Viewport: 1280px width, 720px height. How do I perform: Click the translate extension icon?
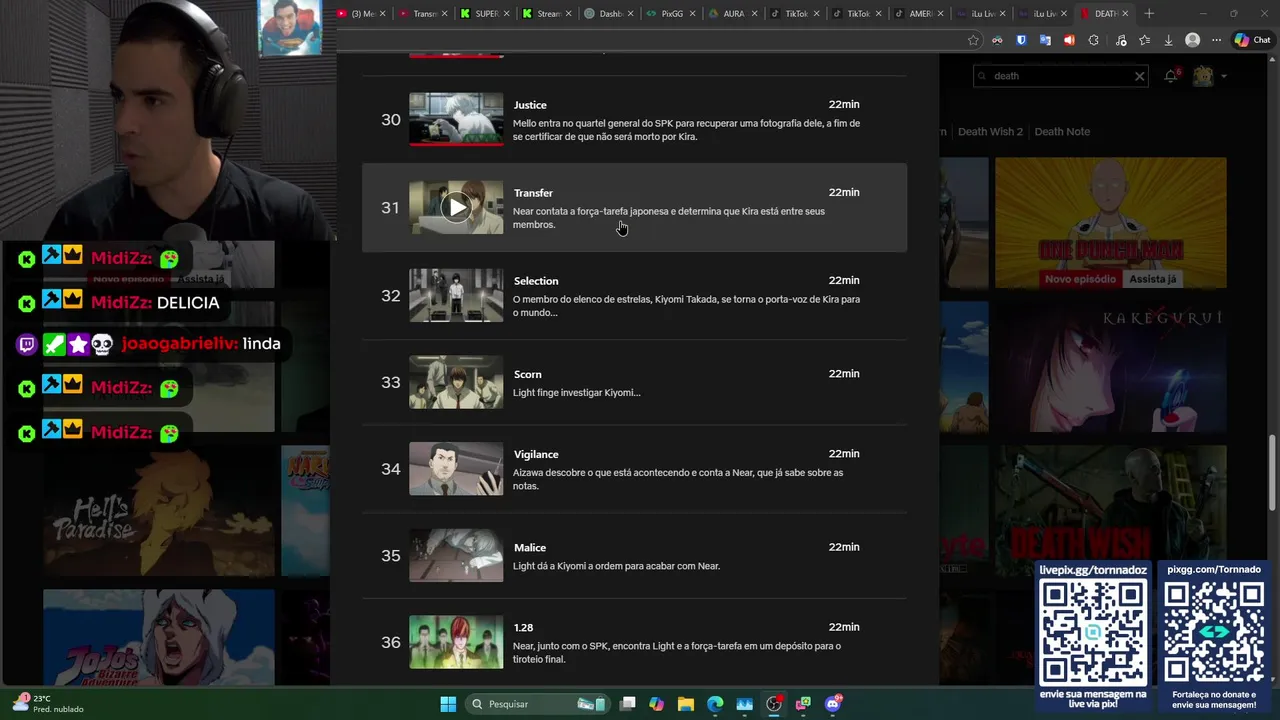point(1045,40)
